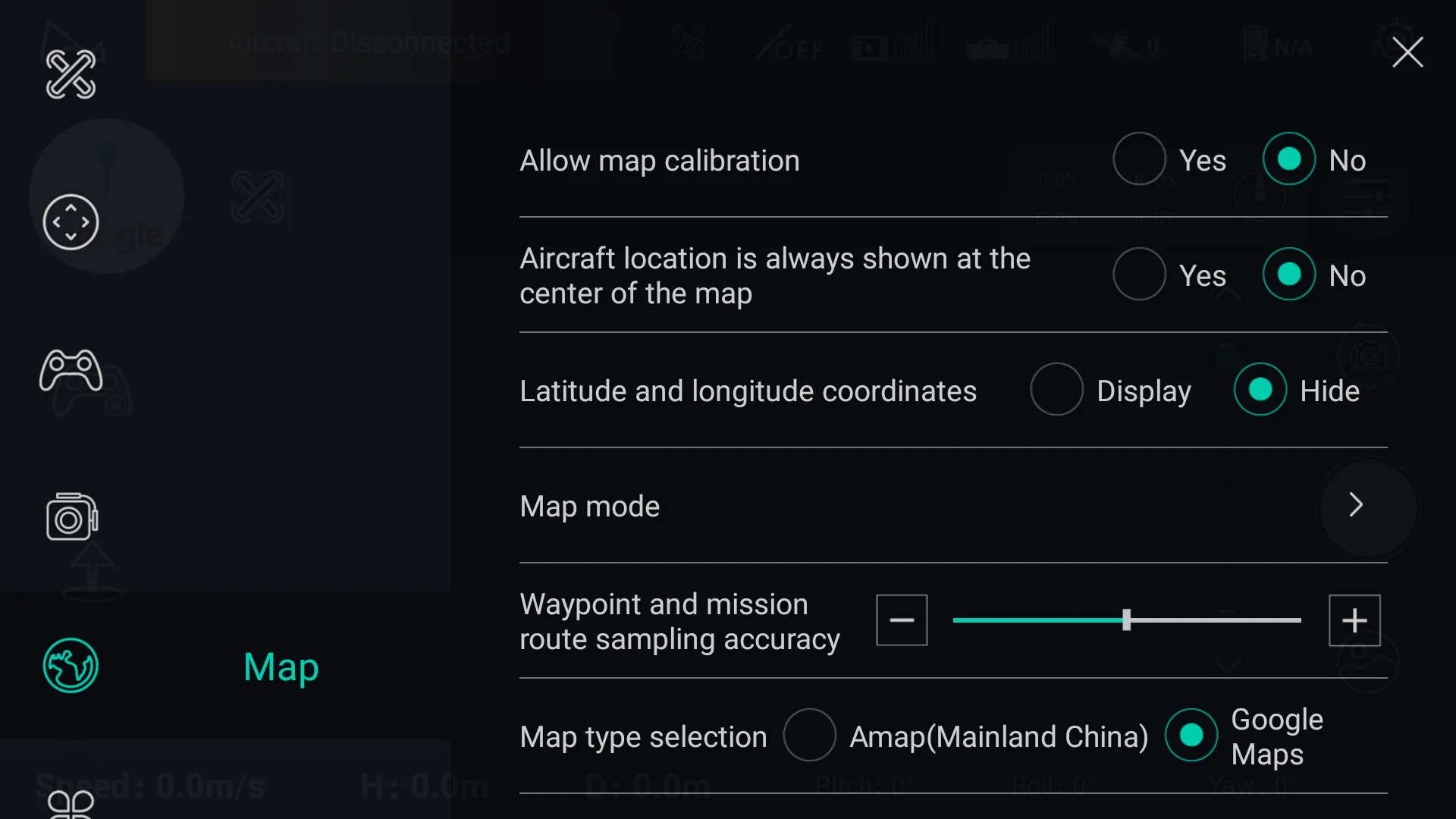Click the Map tab label in sidebar
1456x819 pixels.
click(x=281, y=667)
